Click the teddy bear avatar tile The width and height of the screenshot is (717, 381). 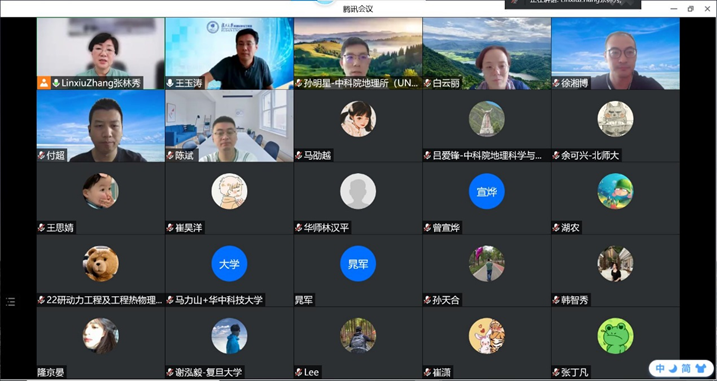(101, 263)
